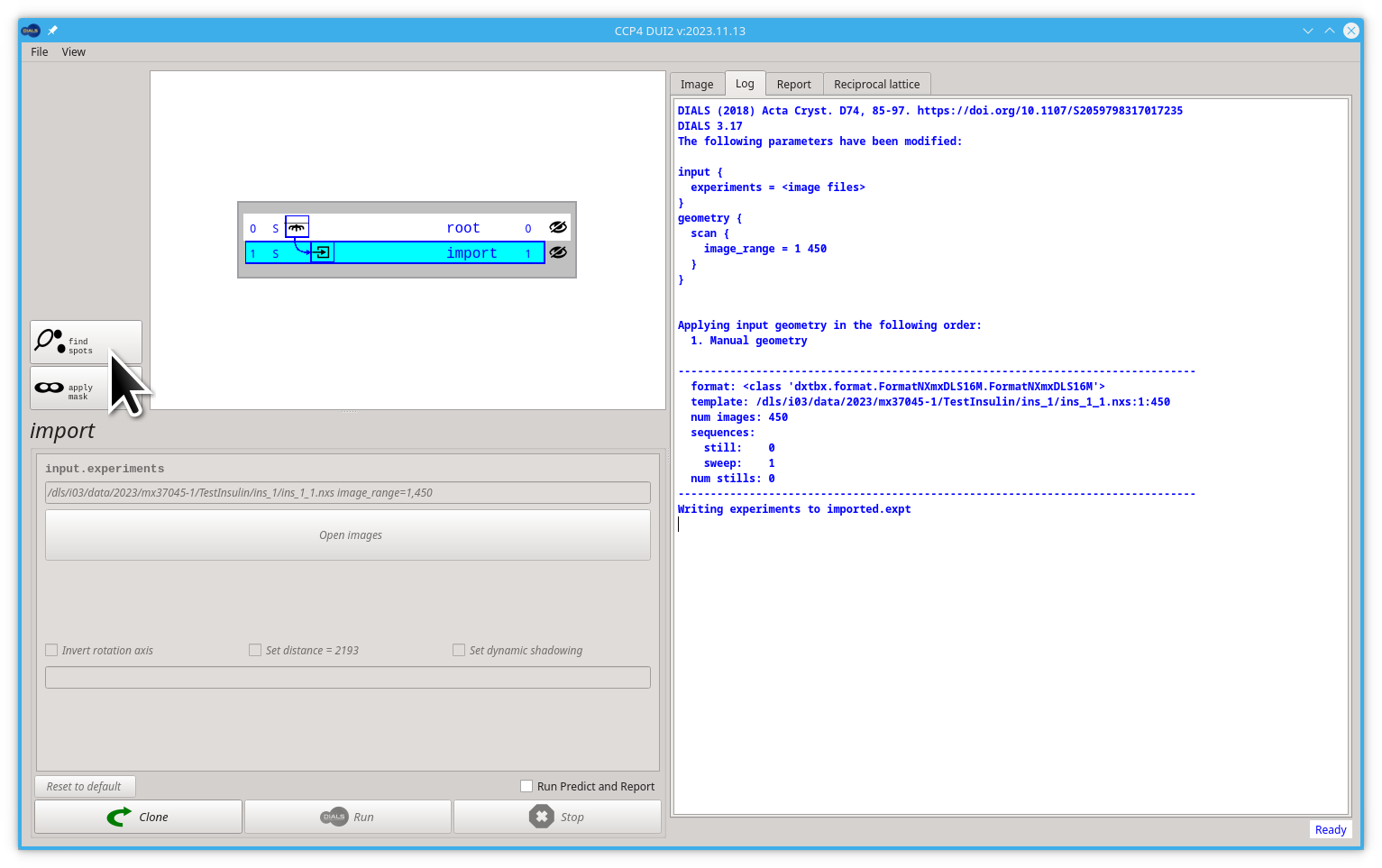
Task: Enable Set dynamic shadowing checkbox
Action: click(x=459, y=650)
